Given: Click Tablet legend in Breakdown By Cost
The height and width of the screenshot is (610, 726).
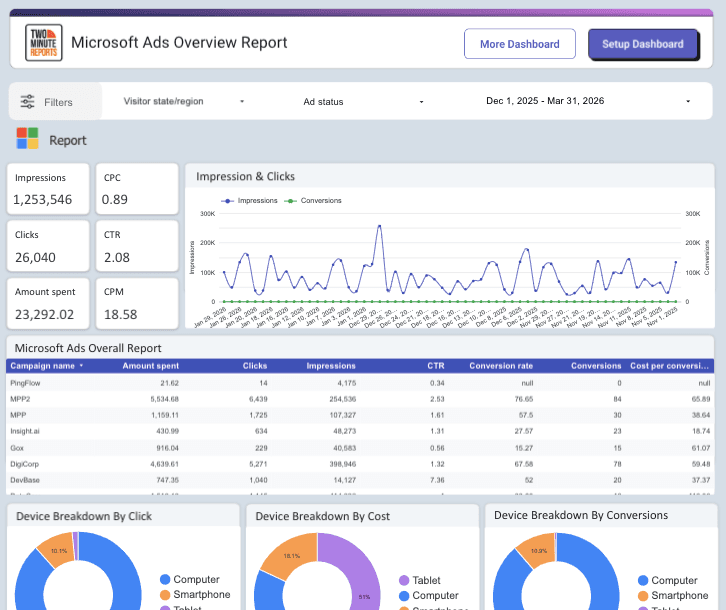Looking at the screenshot, I should click(420, 580).
